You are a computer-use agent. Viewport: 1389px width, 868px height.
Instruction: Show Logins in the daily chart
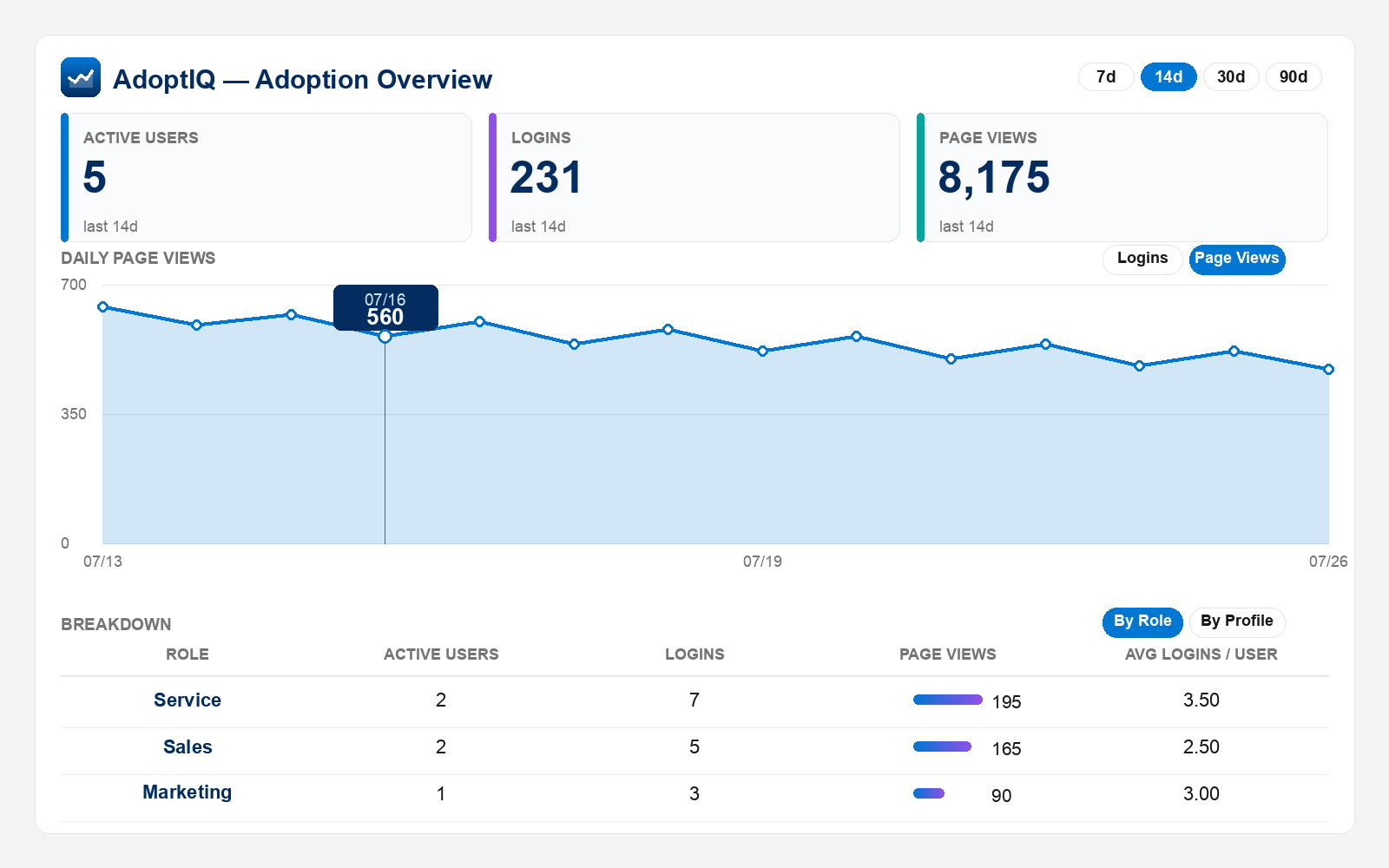[x=1142, y=259]
